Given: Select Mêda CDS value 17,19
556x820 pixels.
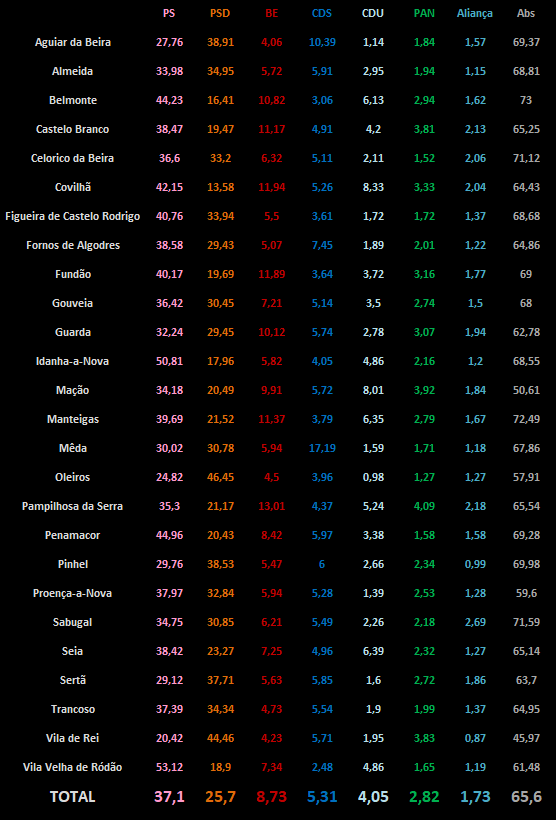Looking at the screenshot, I should click(322, 448).
